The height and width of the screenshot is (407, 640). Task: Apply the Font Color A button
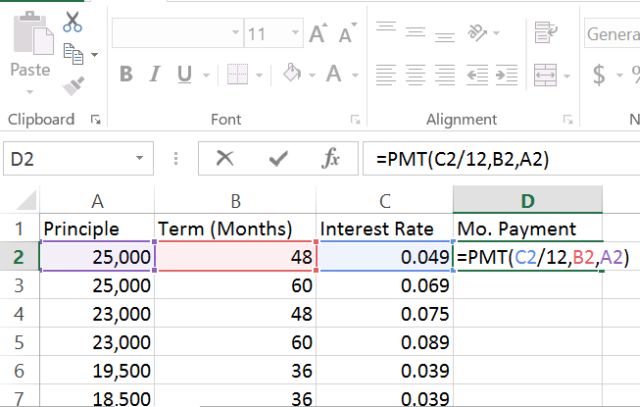point(334,74)
